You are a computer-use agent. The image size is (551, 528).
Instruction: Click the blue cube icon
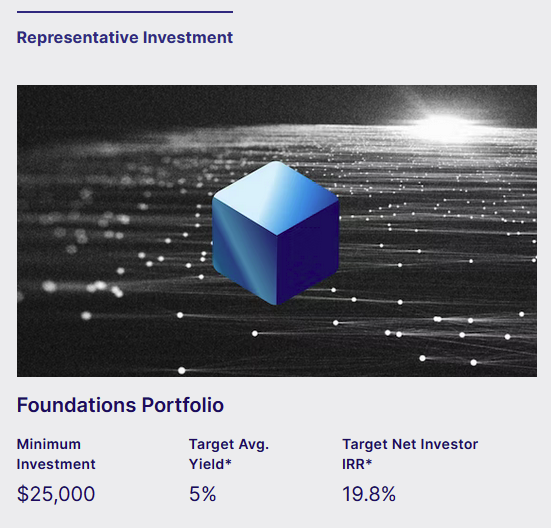276,233
